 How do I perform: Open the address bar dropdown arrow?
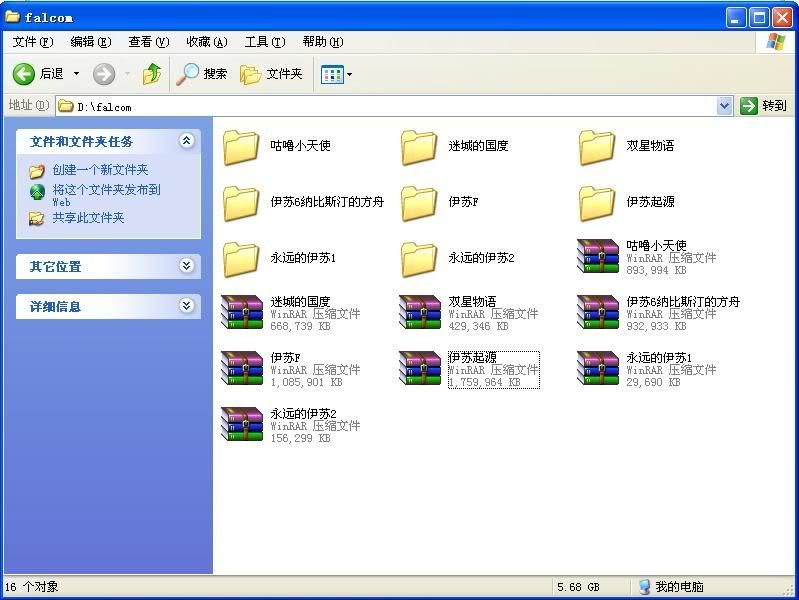click(x=725, y=106)
